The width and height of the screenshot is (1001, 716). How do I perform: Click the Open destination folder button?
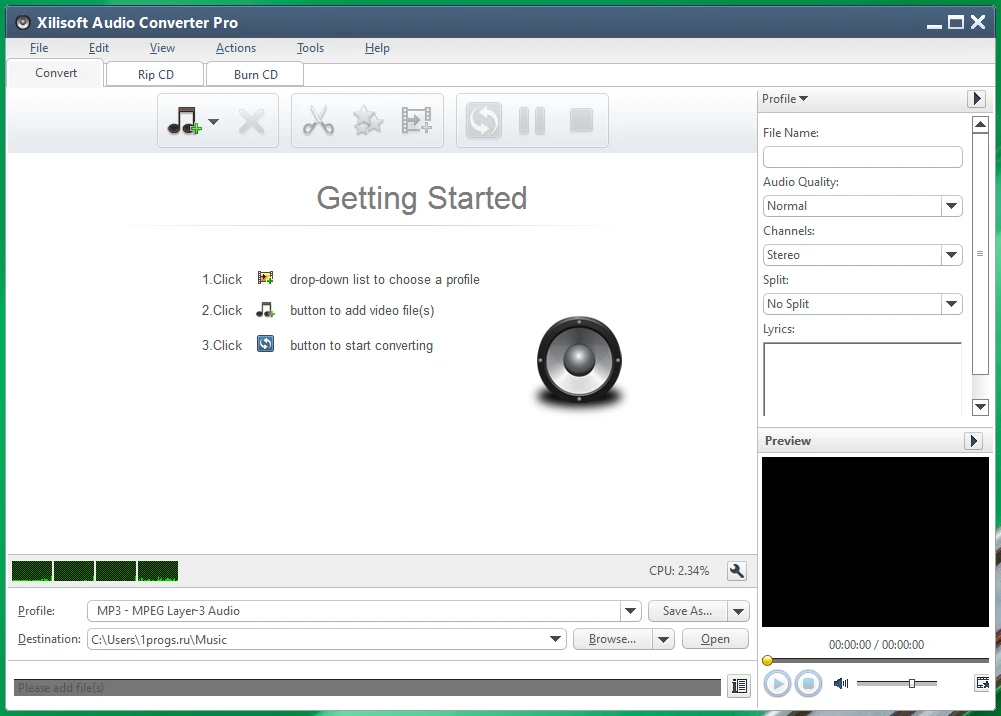(x=715, y=639)
